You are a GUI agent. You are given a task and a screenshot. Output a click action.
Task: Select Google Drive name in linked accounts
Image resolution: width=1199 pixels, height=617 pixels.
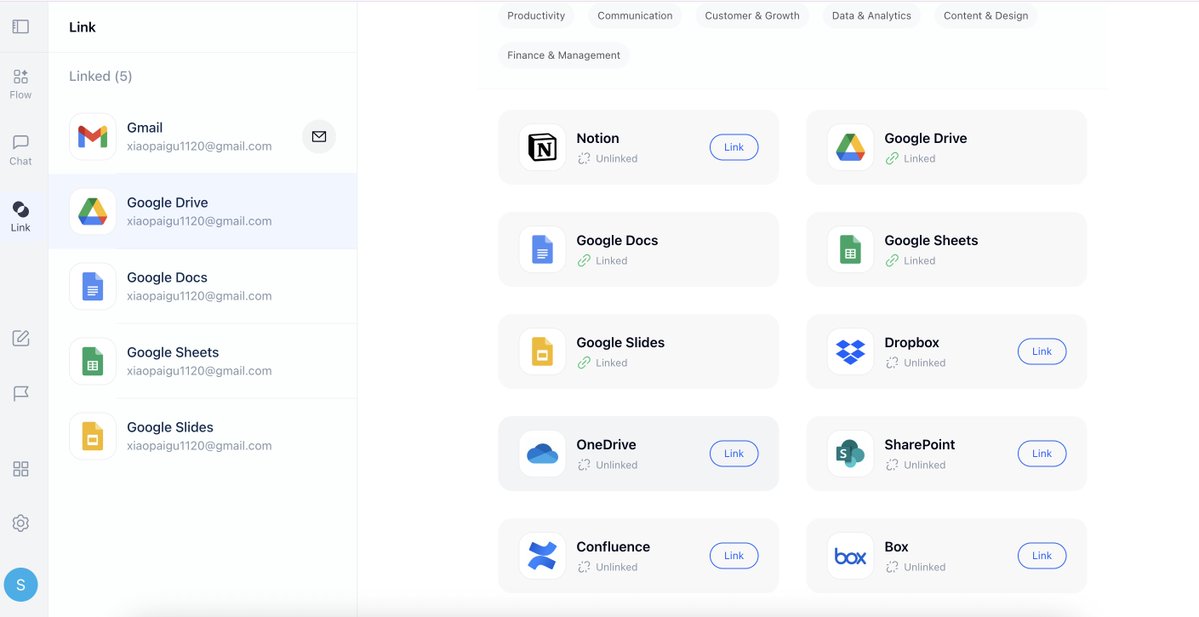click(167, 203)
